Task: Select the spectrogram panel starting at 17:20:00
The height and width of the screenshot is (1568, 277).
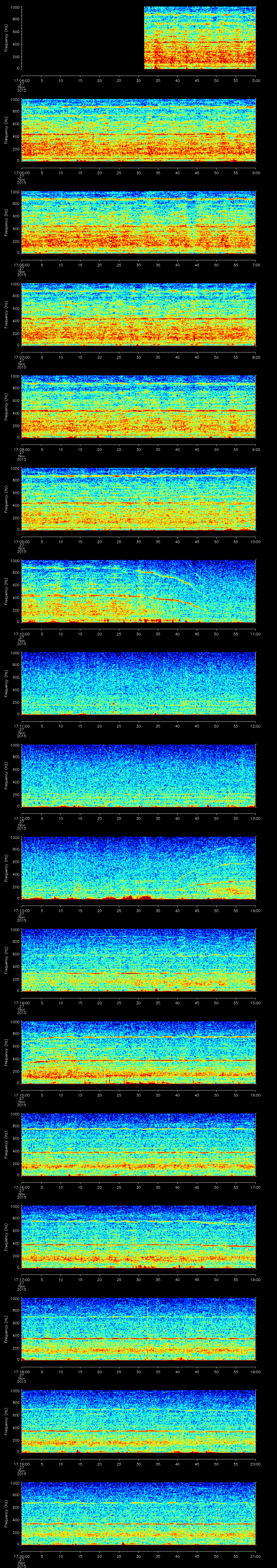Action: coord(139,1513)
